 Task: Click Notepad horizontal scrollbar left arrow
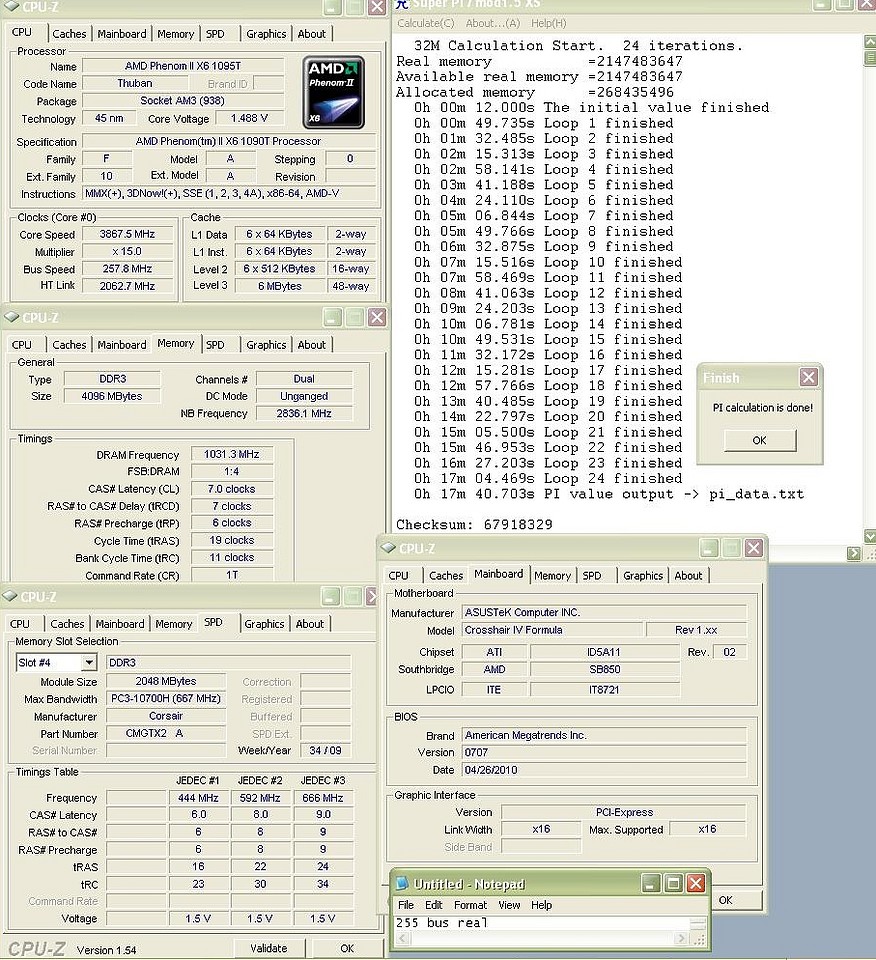[402, 938]
